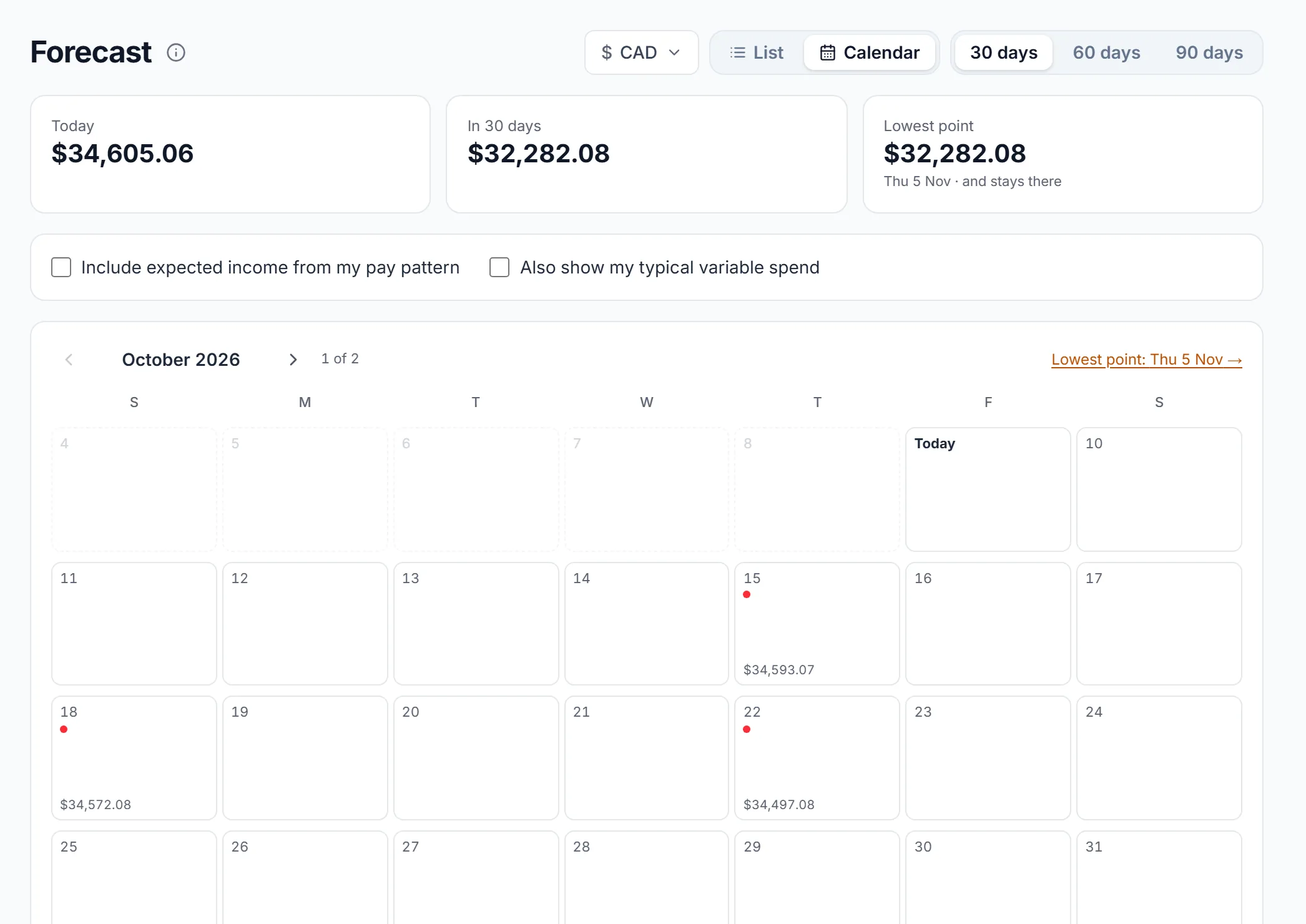This screenshot has width=1306, height=924.
Task: Select the October 11 cell
Action: click(134, 624)
